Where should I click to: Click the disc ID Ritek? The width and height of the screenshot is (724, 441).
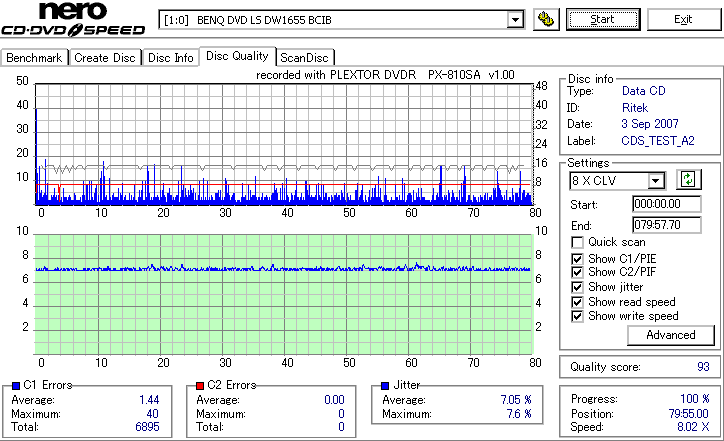(x=635, y=108)
